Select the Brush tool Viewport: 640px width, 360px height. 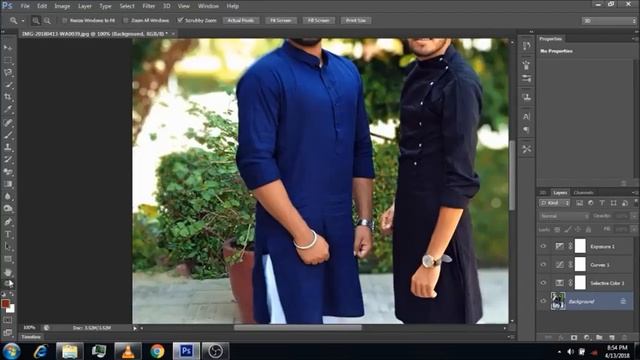8,134
